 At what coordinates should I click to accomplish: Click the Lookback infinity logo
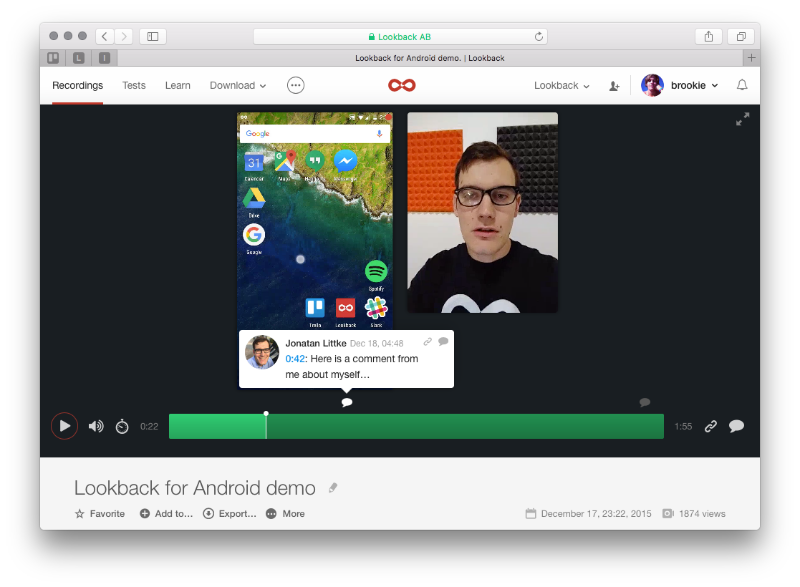[x=401, y=85]
